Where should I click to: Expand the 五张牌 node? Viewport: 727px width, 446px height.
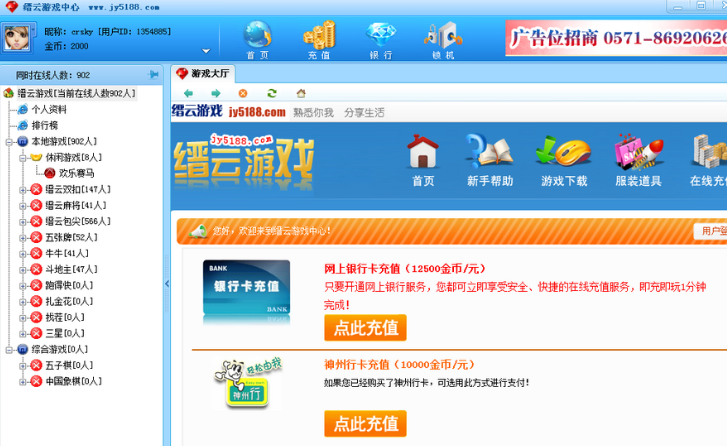click(x=23, y=238)
